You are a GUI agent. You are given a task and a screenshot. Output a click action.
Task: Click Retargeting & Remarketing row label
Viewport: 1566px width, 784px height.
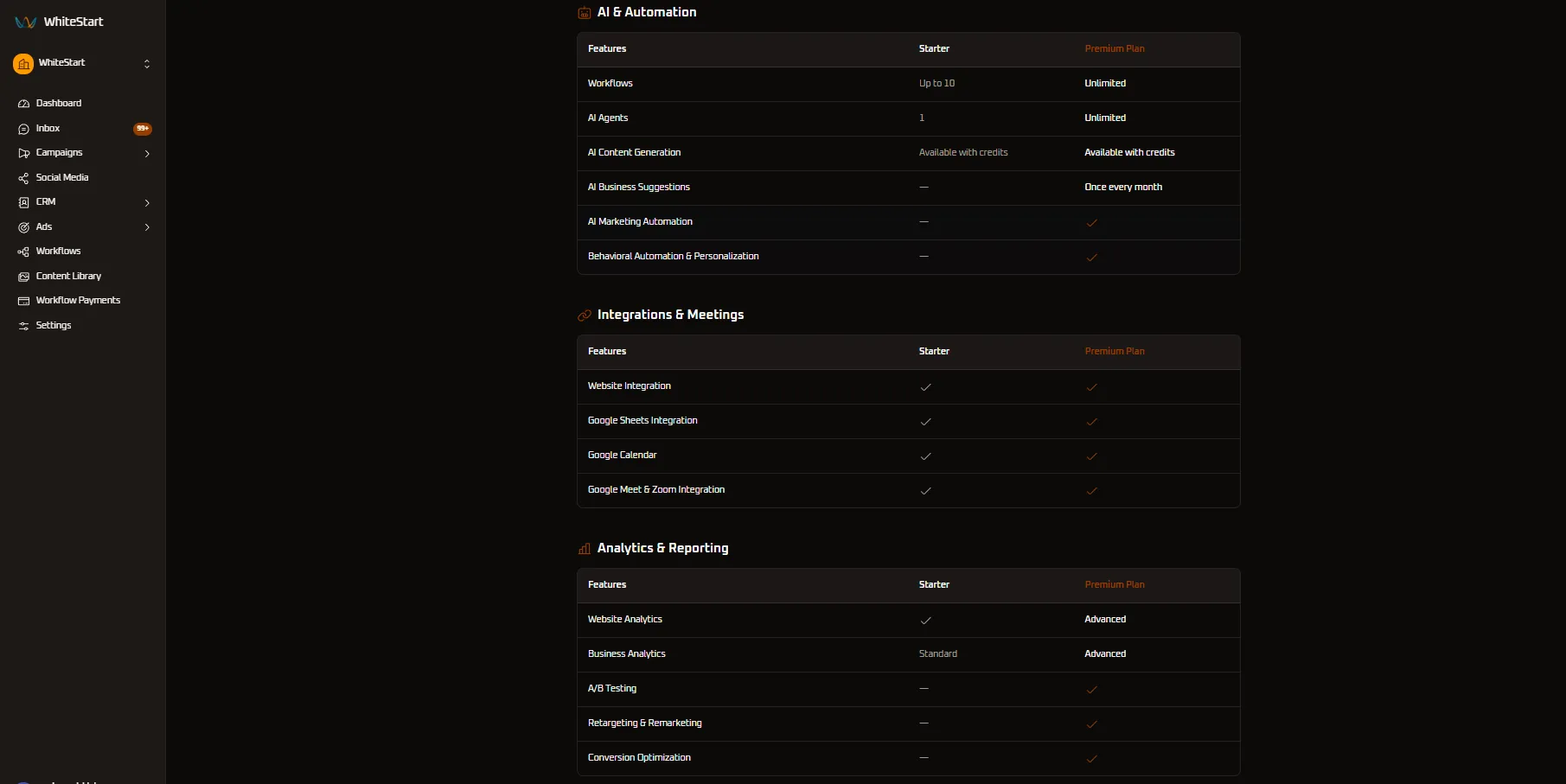point(645,723)
